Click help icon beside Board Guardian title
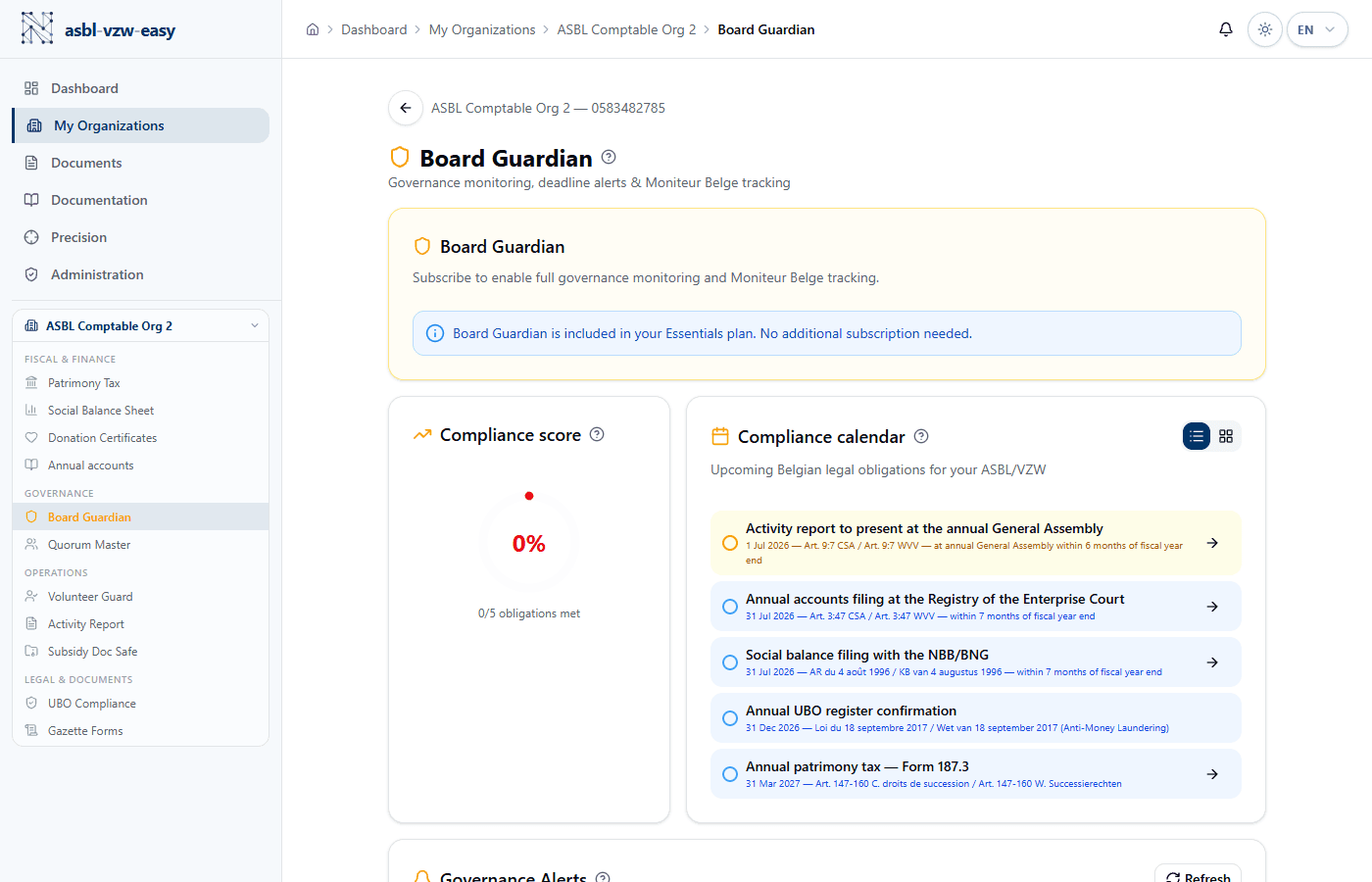Screen dimensions: 1372x882 point(609,157)
